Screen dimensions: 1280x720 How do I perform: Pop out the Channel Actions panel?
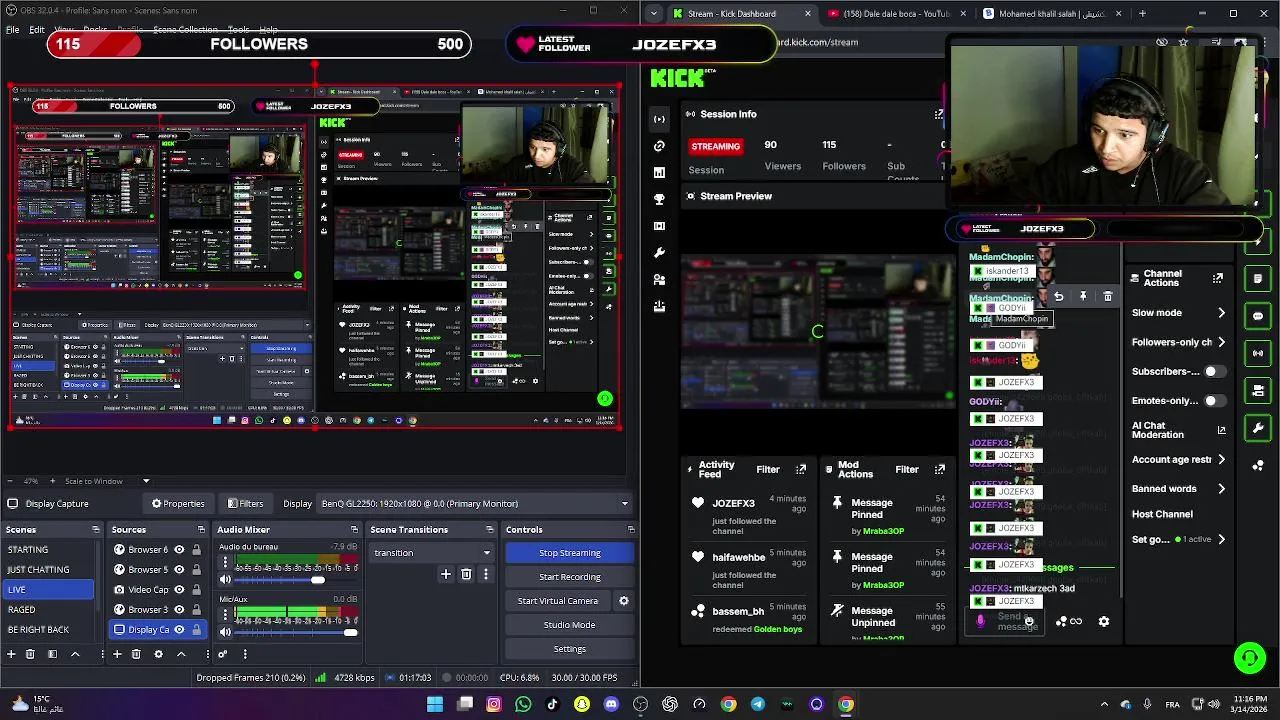(1218, 278)
